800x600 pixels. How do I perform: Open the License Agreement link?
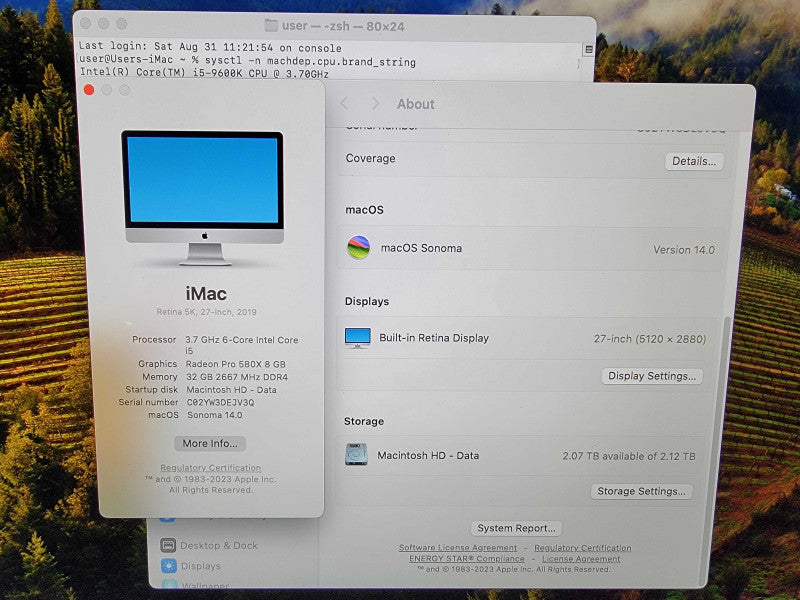tap(581, 559)
